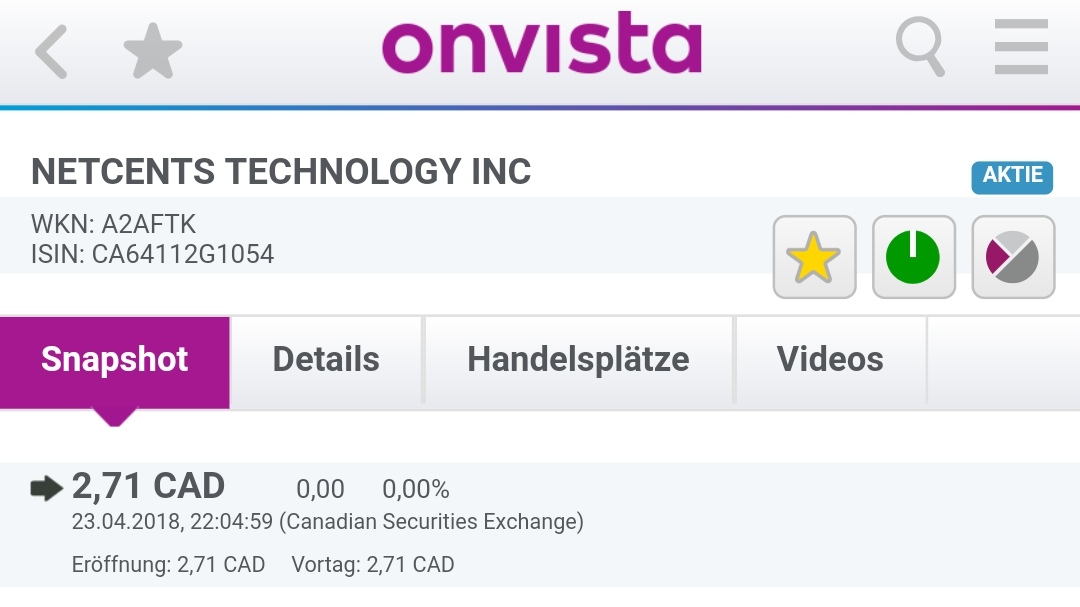Tap the back arrow icon
The width and height of the screenshot is (1080, 607).
(50, 47)
